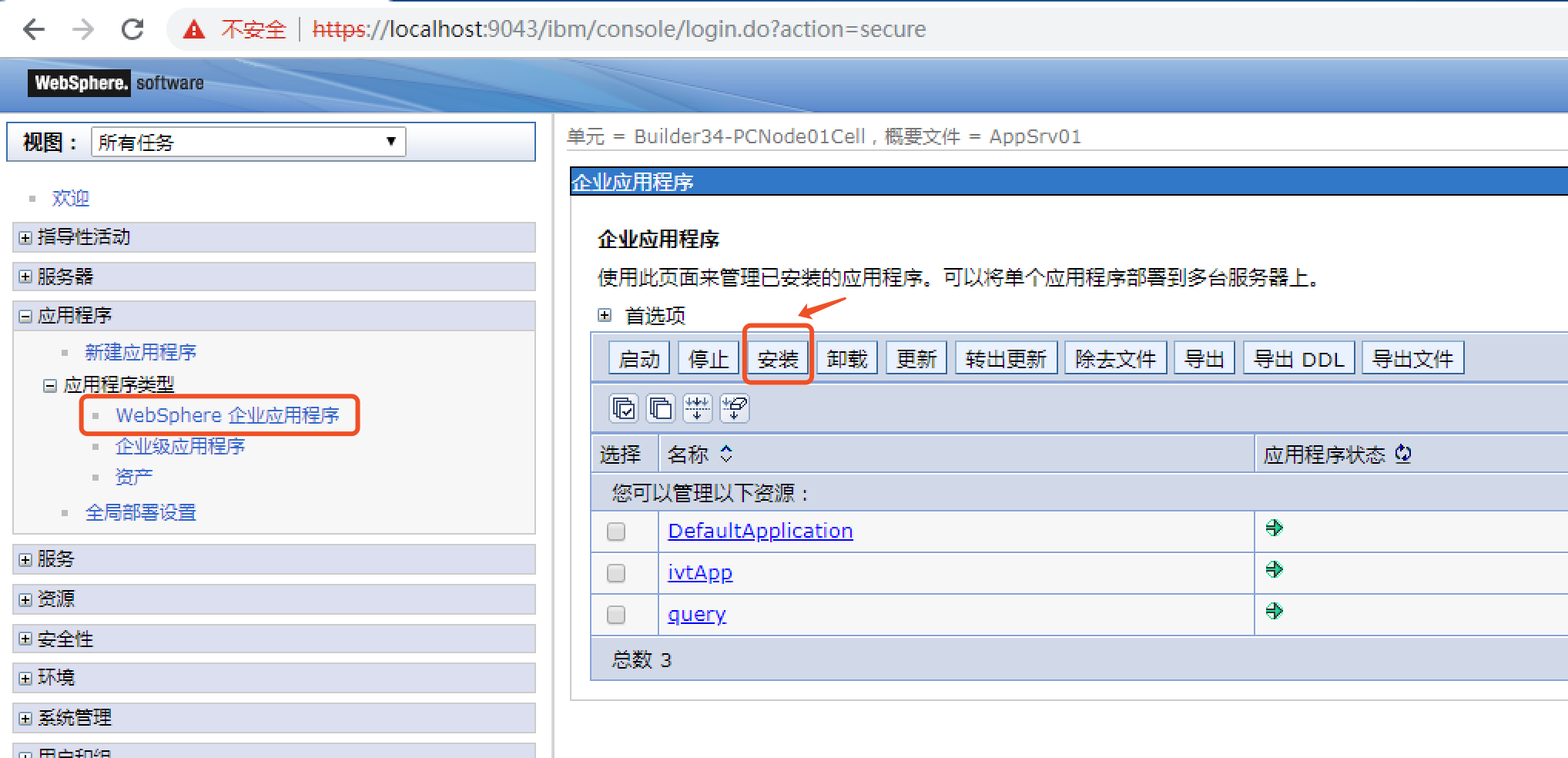Reload the page with the refresh icon
Viewport: 1568px width, 758px height.
132,29
